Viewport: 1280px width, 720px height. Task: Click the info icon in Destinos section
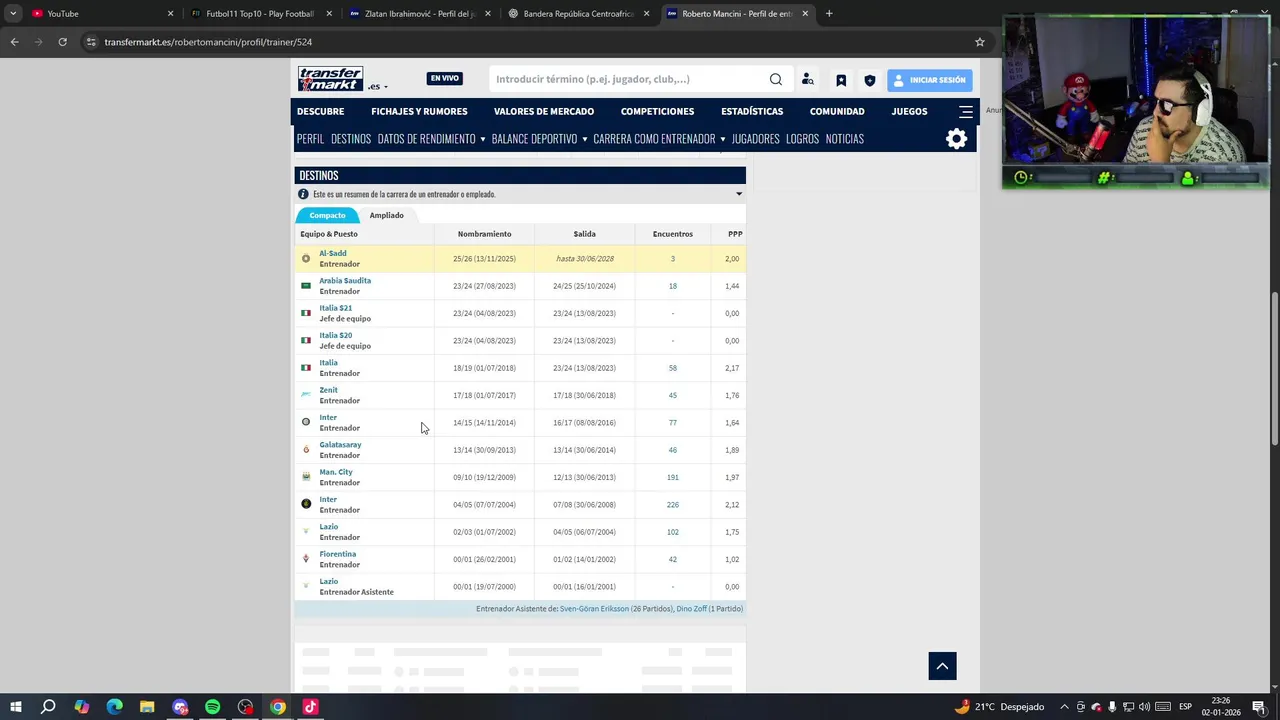pyautogui.click(x=303, y=194)
